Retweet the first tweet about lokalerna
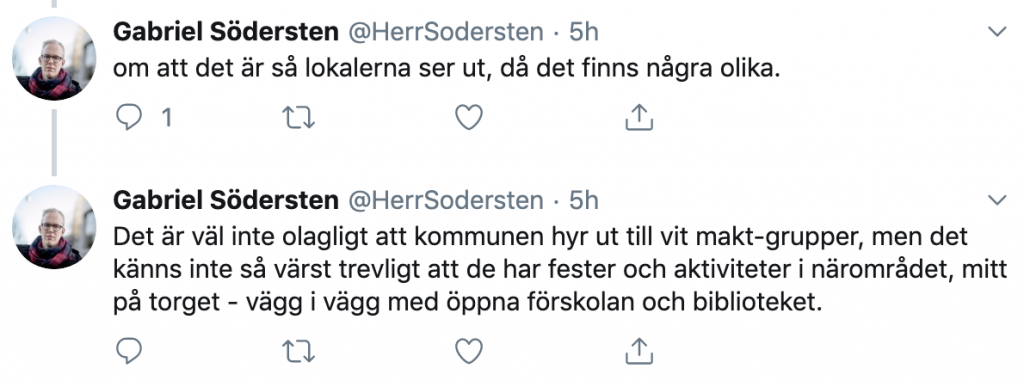 click(298, 117)
